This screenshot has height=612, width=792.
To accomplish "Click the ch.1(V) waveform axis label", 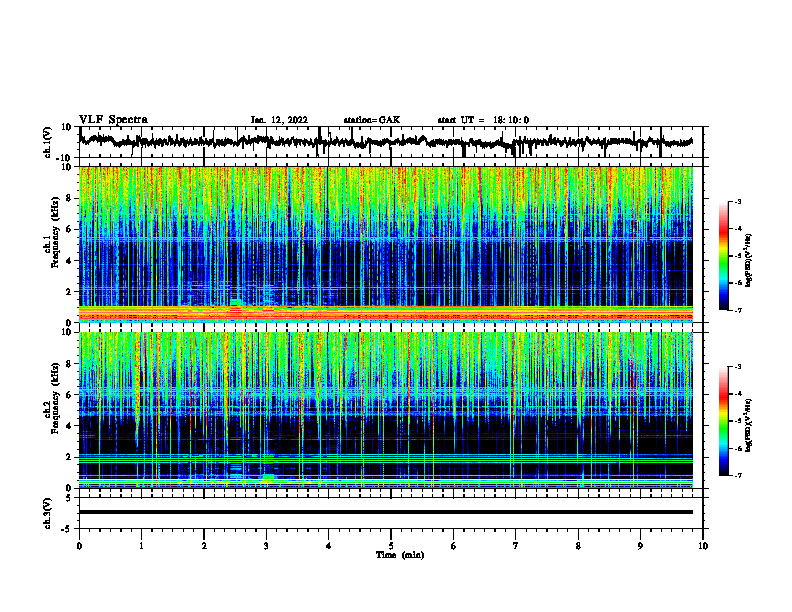I will tap(48, 142).
